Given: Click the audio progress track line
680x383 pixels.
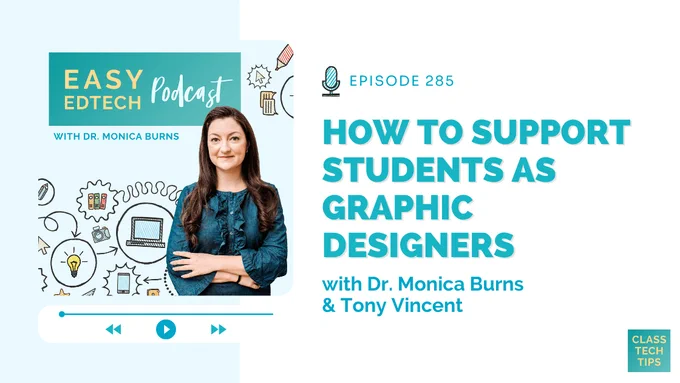Looking at the screenshot, I should pos(167,314).
